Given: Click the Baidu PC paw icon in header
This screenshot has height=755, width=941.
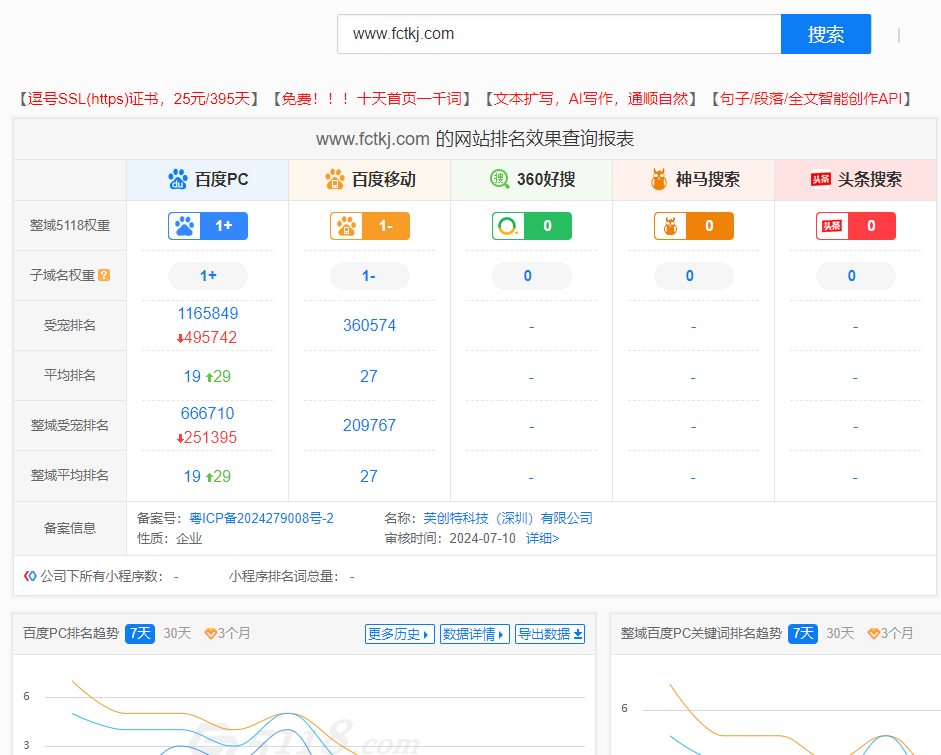Looking at the screenshot, I should 178,179.
